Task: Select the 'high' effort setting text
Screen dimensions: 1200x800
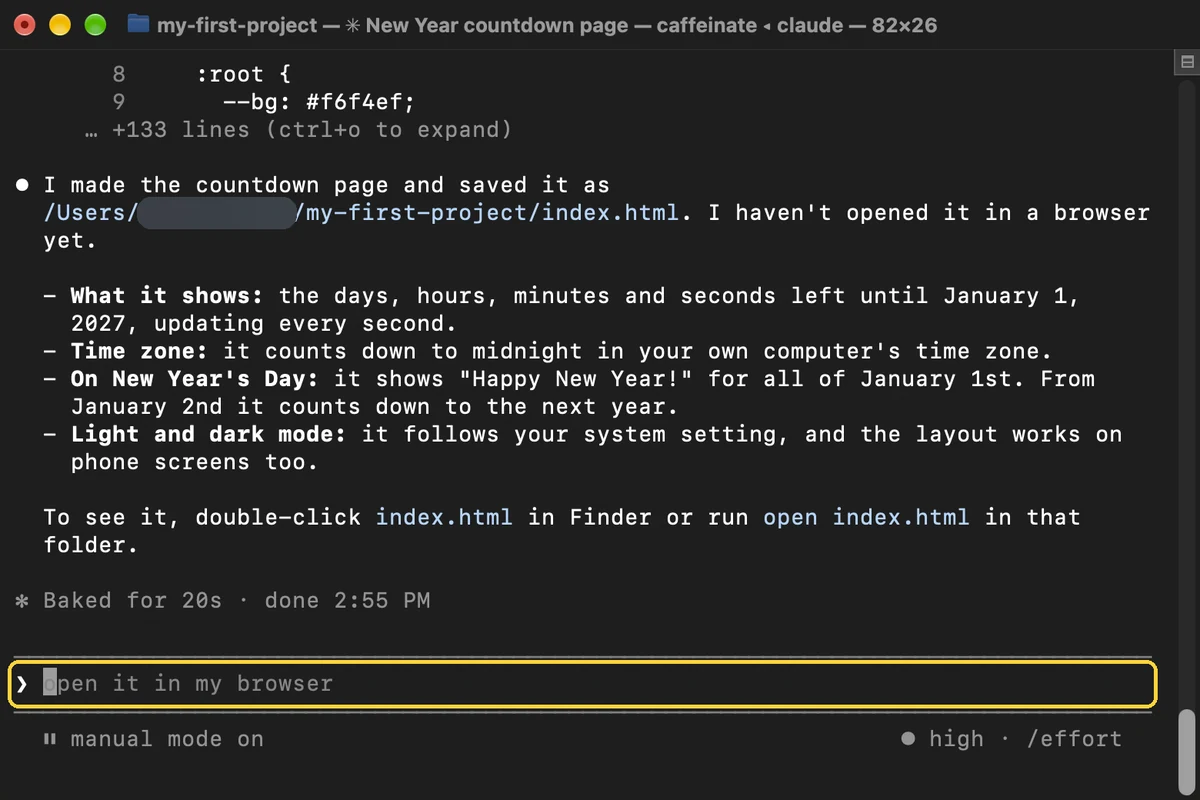Action: pyautogui.click(x=956, y=739)
